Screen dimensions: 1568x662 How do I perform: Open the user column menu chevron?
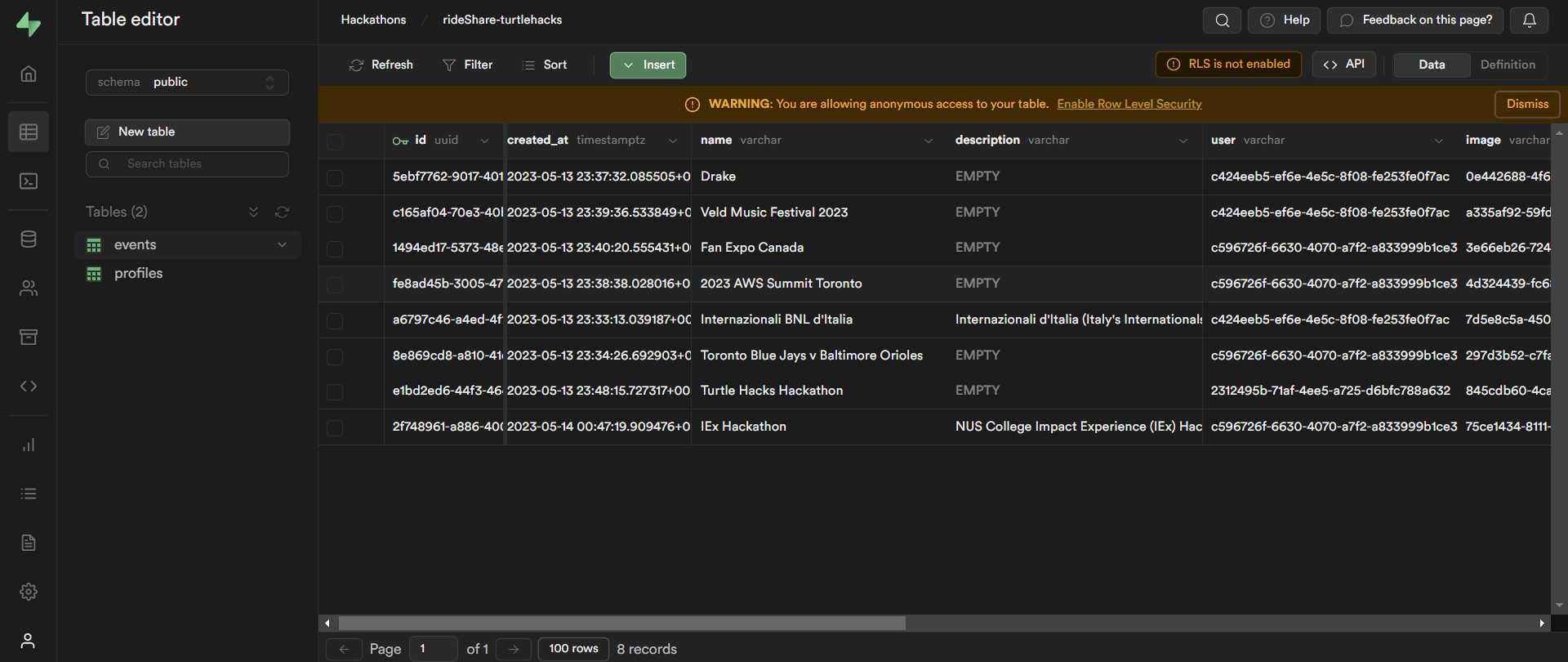pos(1438,141)
